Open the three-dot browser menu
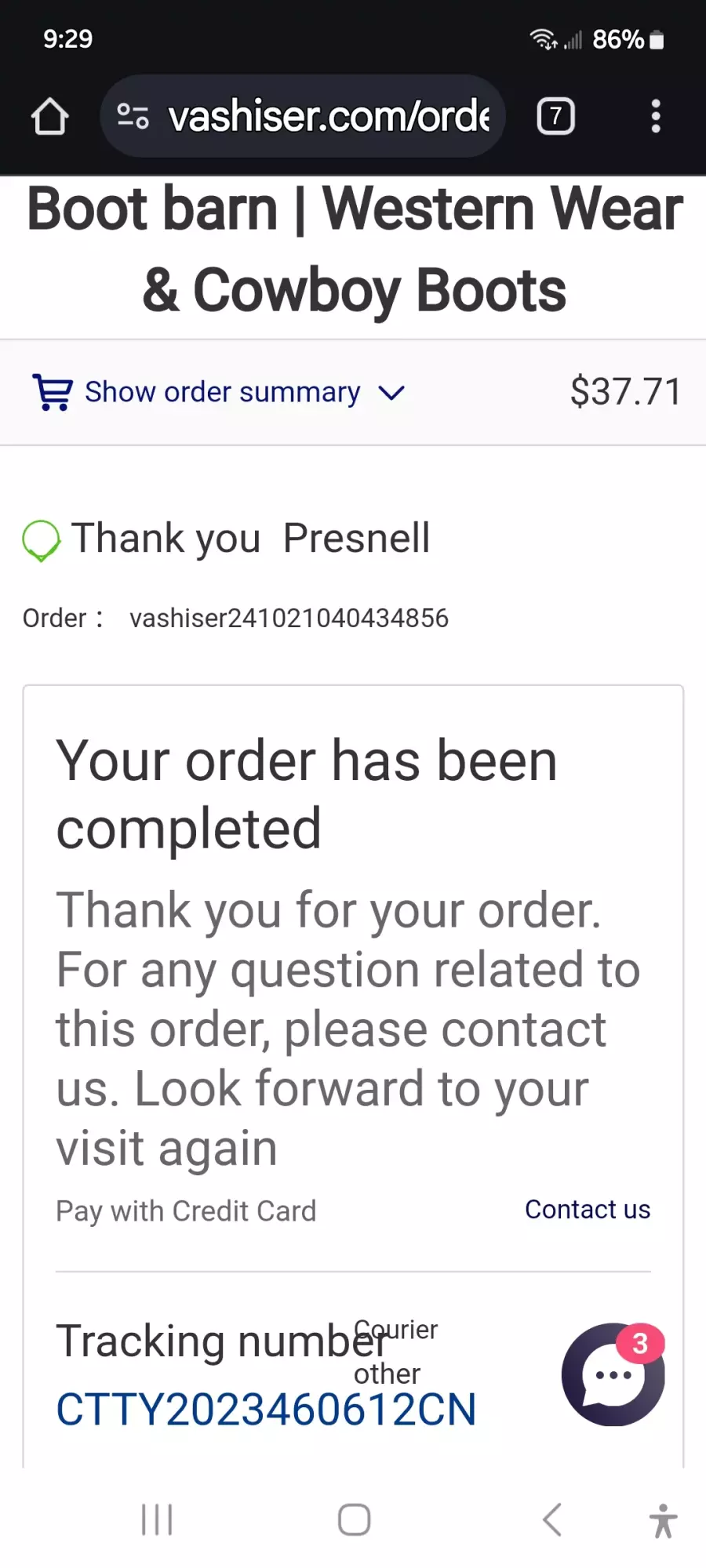706x1568 pixels. 656,116
